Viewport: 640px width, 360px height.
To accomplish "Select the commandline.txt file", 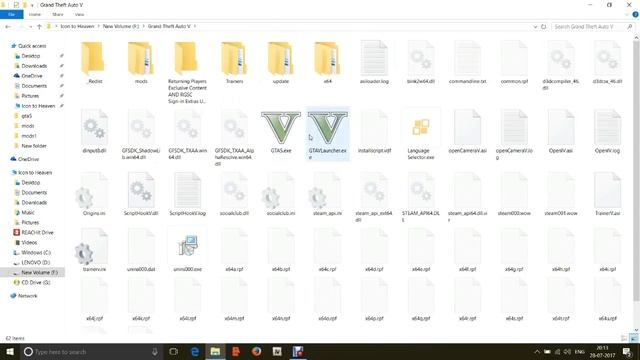I will pos(467,59).
